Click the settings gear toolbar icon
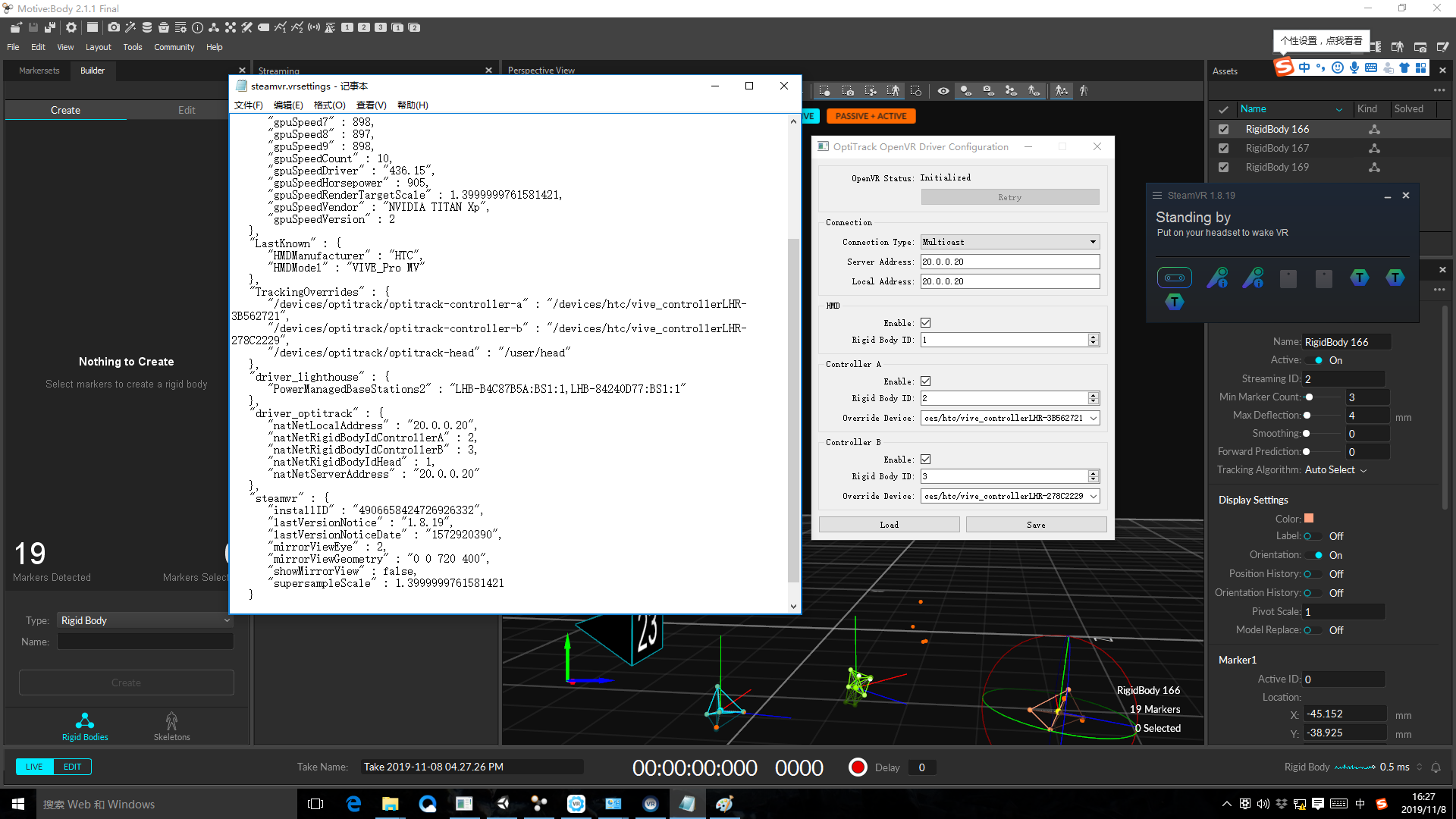 71,27
